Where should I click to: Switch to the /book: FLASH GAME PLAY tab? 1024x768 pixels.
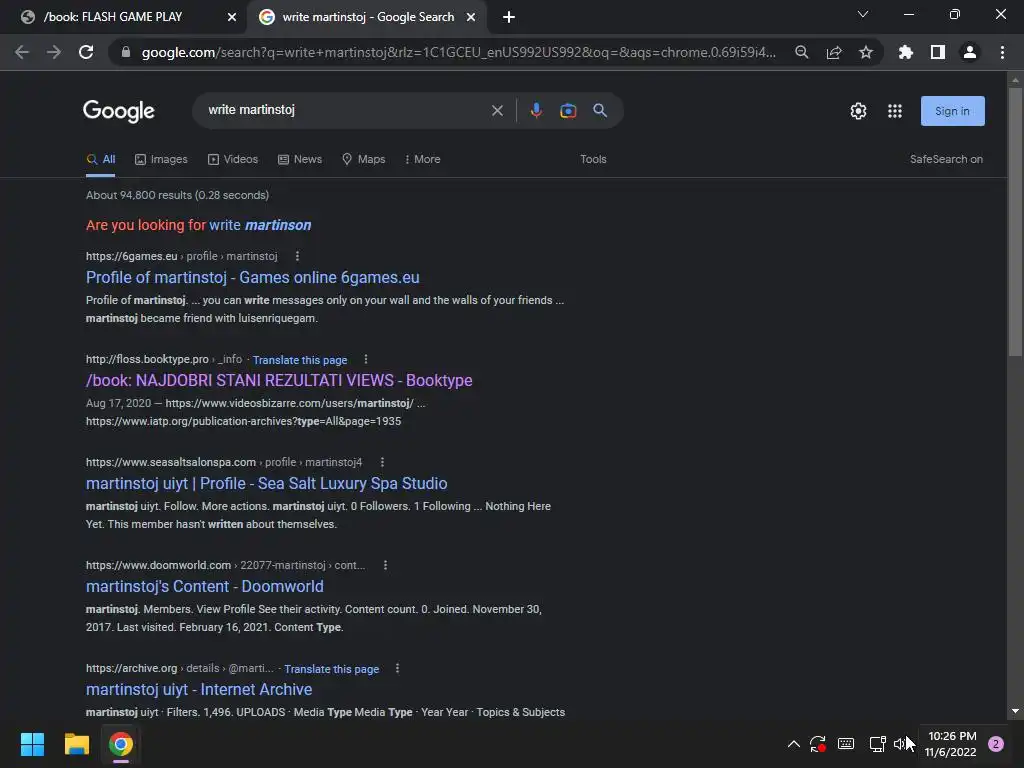tap(123, 17)
